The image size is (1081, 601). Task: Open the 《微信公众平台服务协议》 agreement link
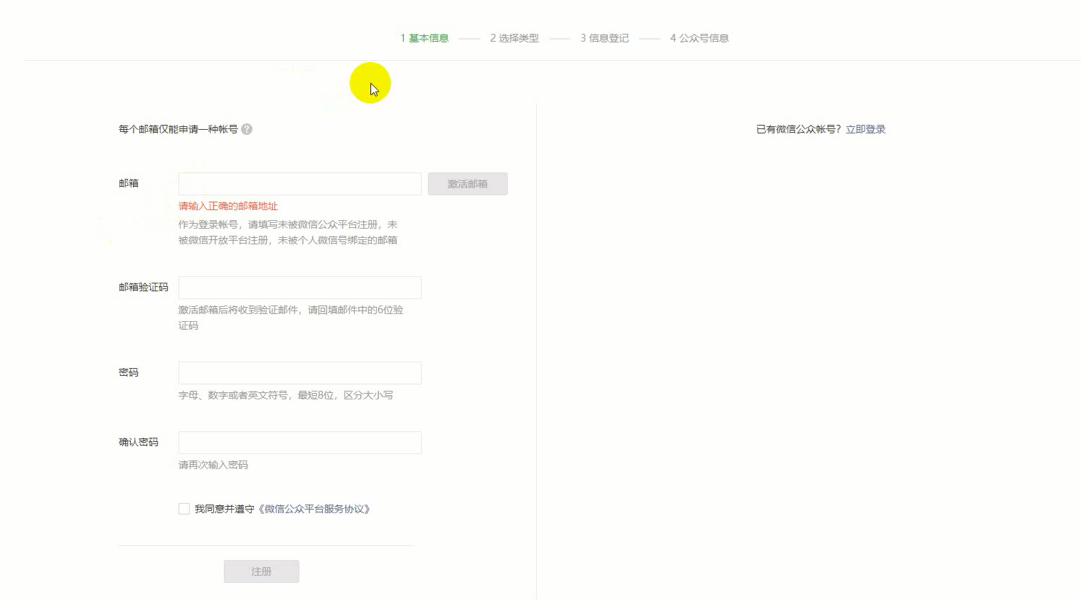point(313,510)
